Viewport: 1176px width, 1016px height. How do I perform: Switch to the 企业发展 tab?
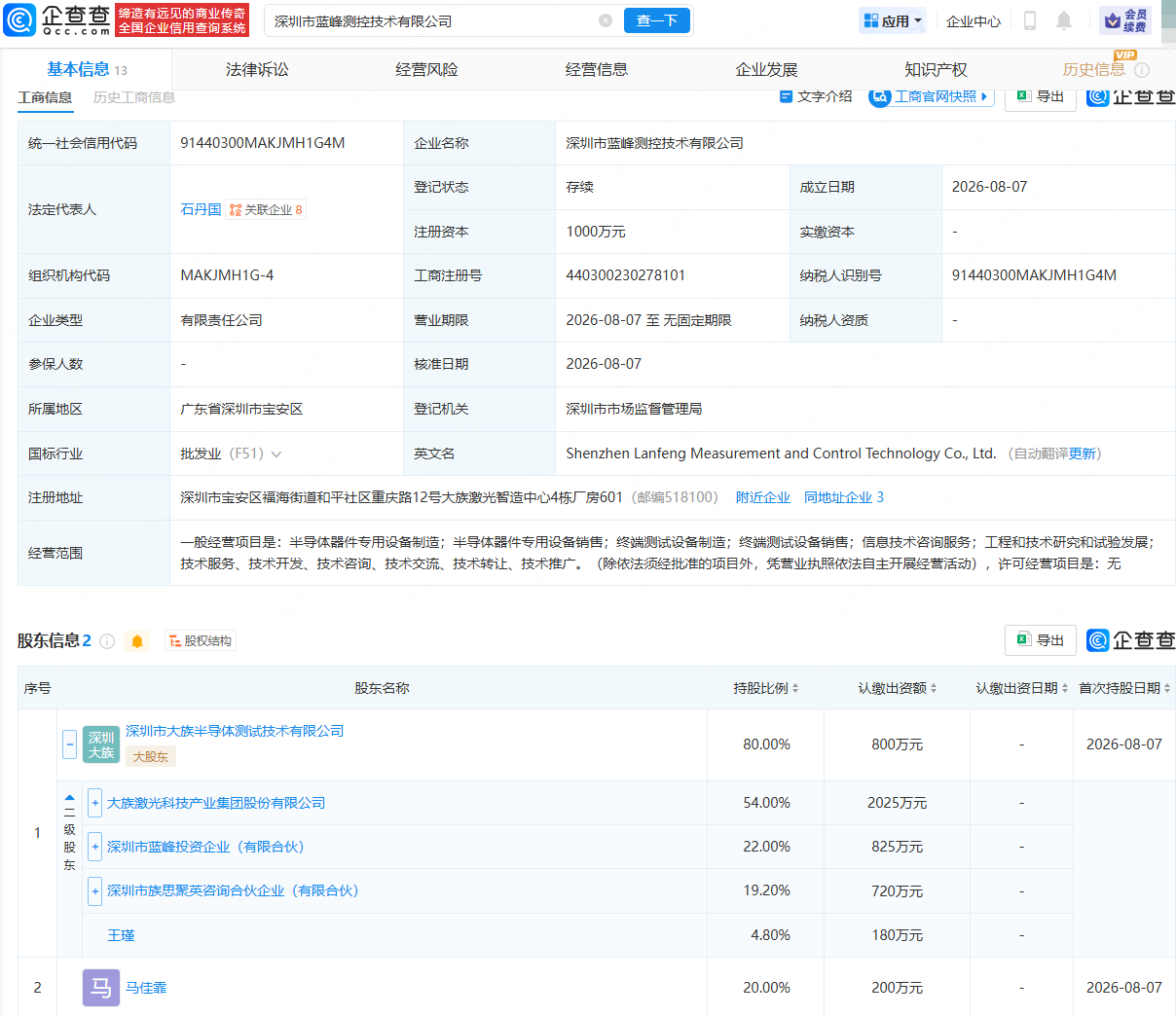point(766,69)
